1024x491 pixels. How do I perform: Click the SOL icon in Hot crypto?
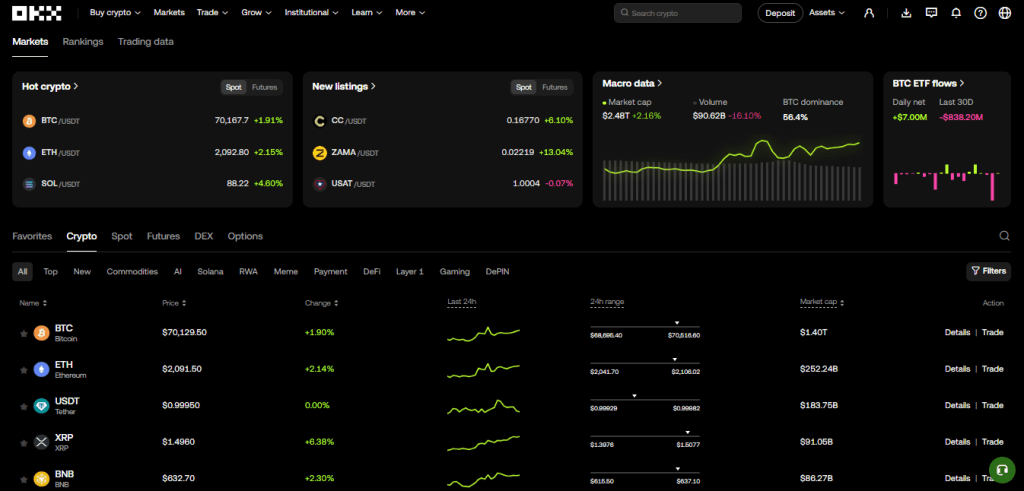click(29, 184)
